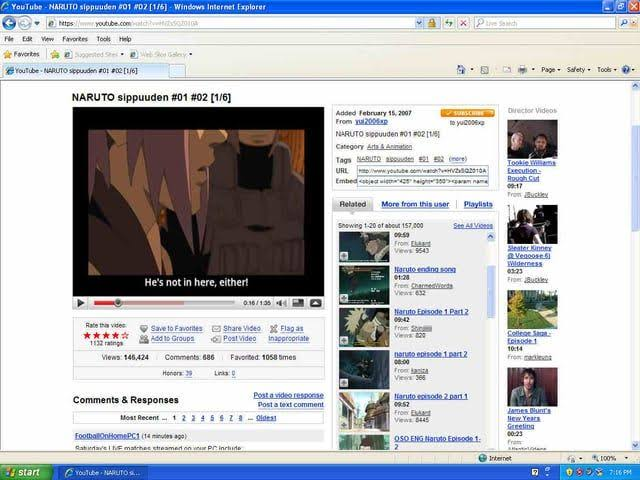Click Post a text comment link
The width and height of the screenshot is (640, 480).
point(291,404)
